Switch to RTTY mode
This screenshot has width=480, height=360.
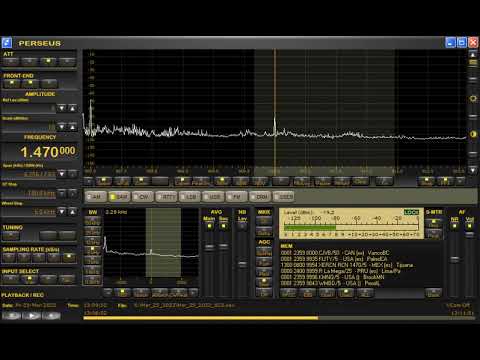pos(166,197)
